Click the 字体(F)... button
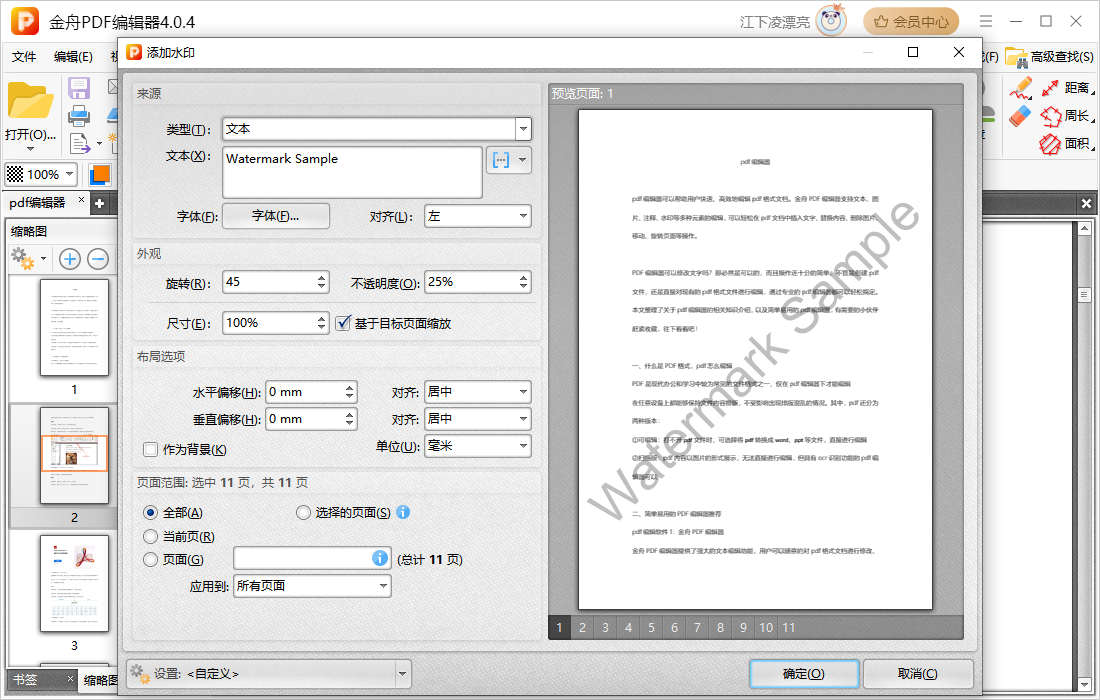 pyautogui.click(x=276, y=216)
